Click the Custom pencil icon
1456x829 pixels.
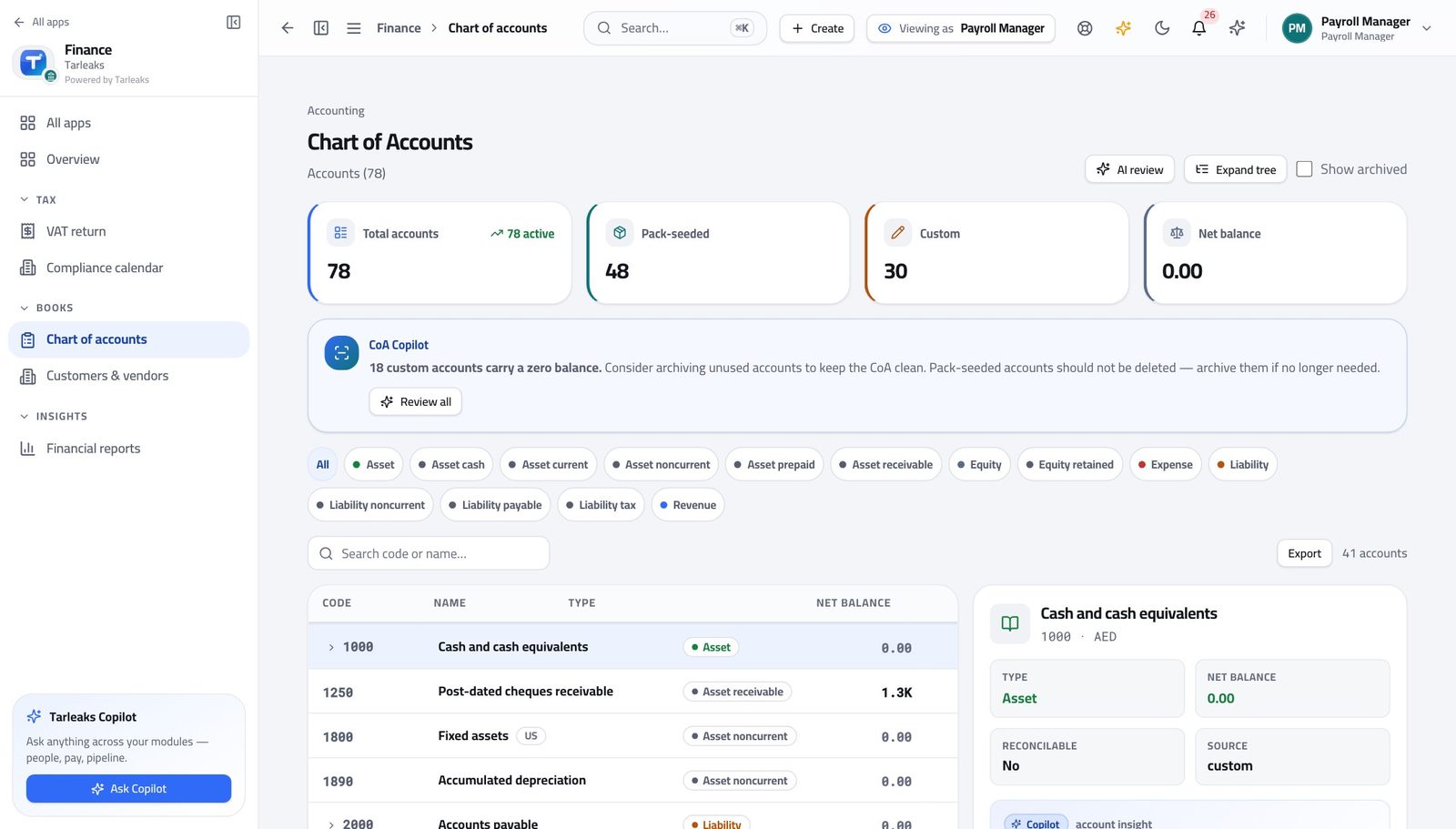click(898, 233)
